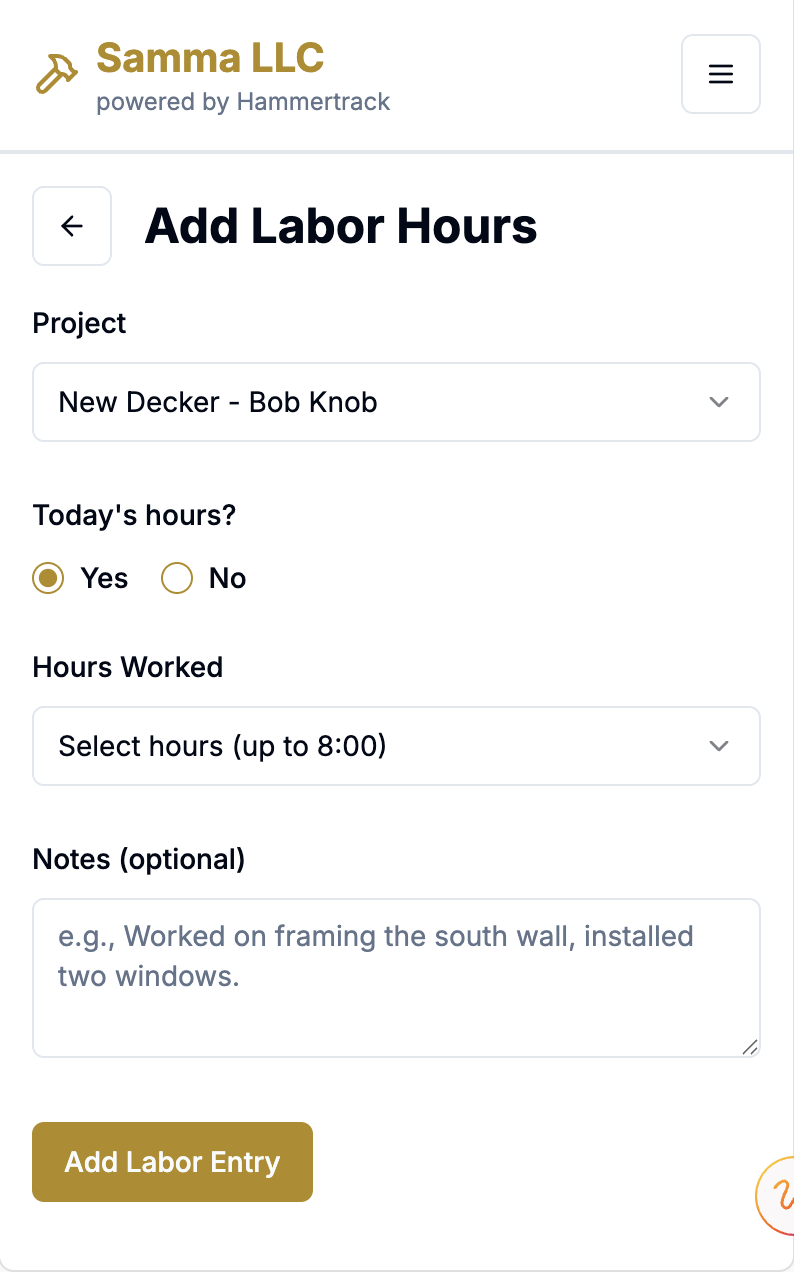794x1272 pixels.
Task: Go back using the left arrow button
Action: [x=72, y=226]
